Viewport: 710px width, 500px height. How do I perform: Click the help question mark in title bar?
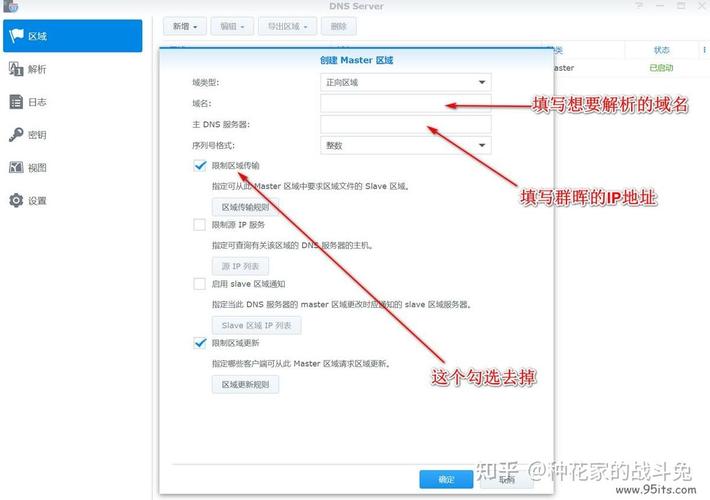pyautogui.click(x=639, y=5)
